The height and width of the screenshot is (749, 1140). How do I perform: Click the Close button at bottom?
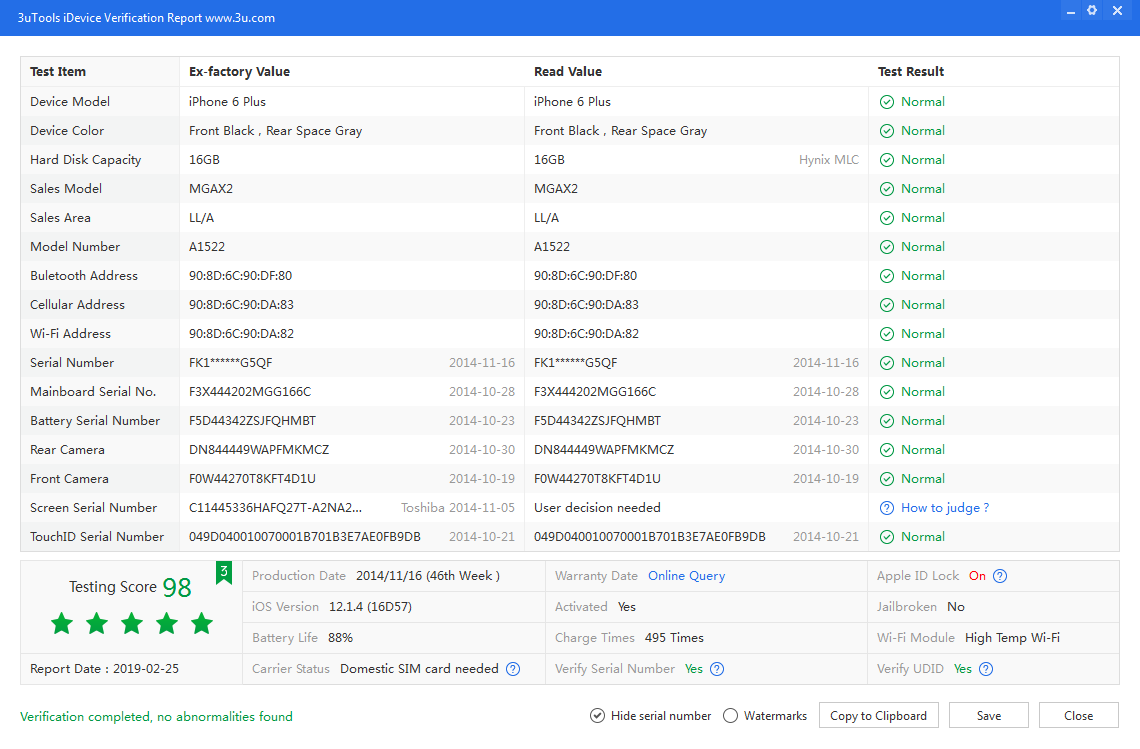coord(1078,716)
